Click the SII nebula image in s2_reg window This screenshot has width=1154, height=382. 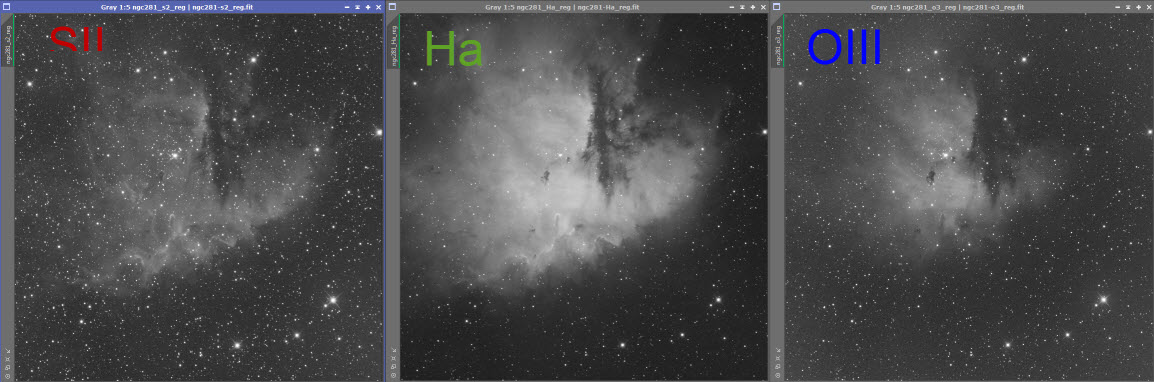pos(199,197)
